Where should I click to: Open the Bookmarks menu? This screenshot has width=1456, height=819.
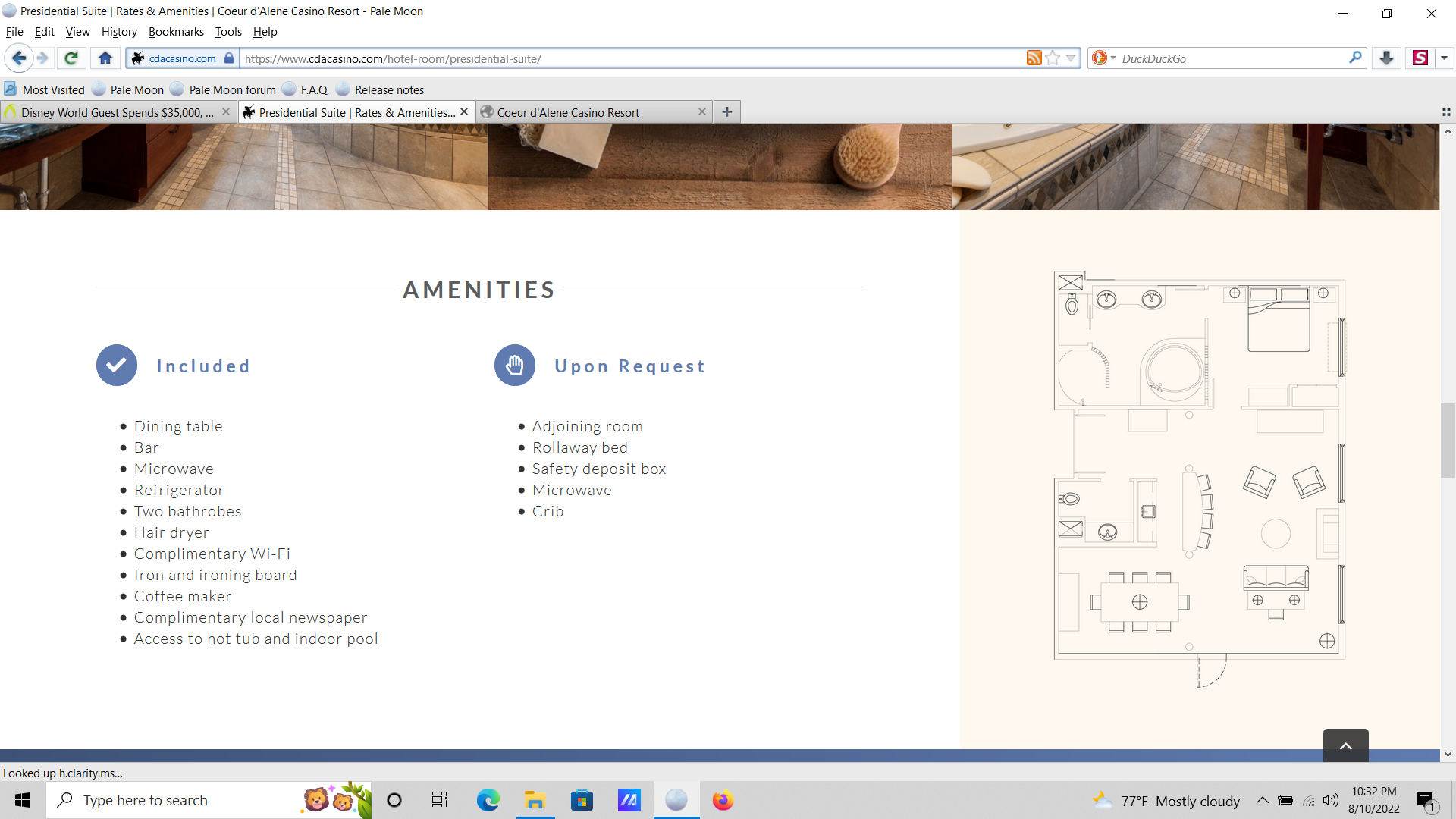click(176, 32)
